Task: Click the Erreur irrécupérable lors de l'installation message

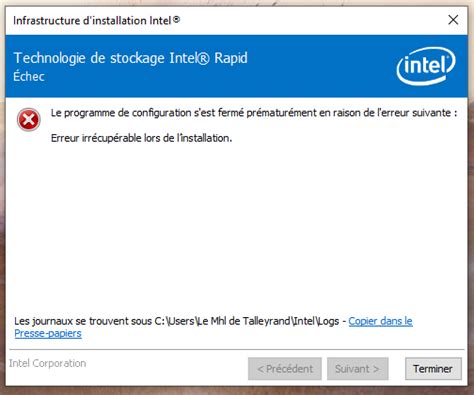Action: pyautogui.click(x=141, y=138)
